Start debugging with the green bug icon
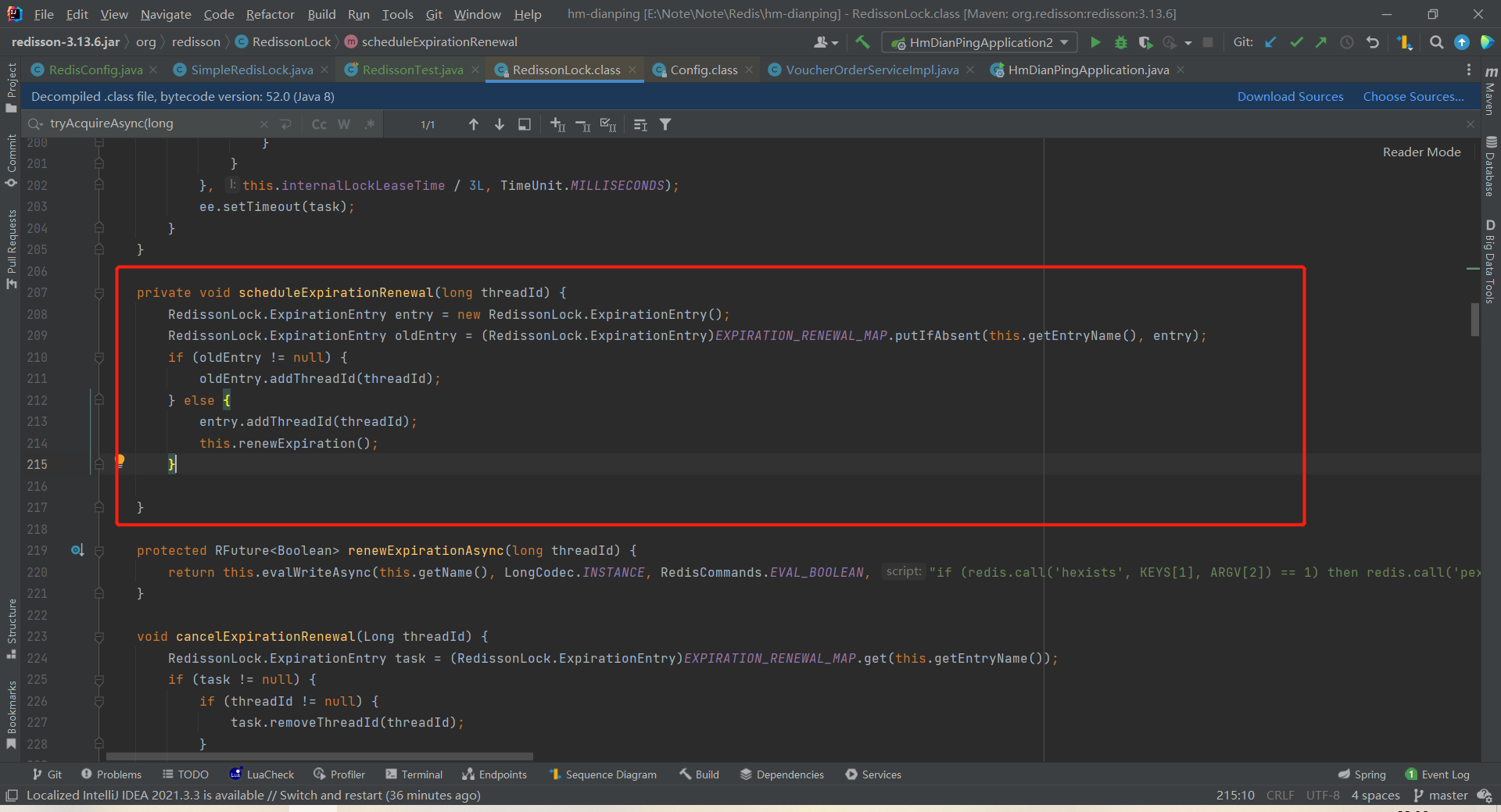 coord(1120,42)
